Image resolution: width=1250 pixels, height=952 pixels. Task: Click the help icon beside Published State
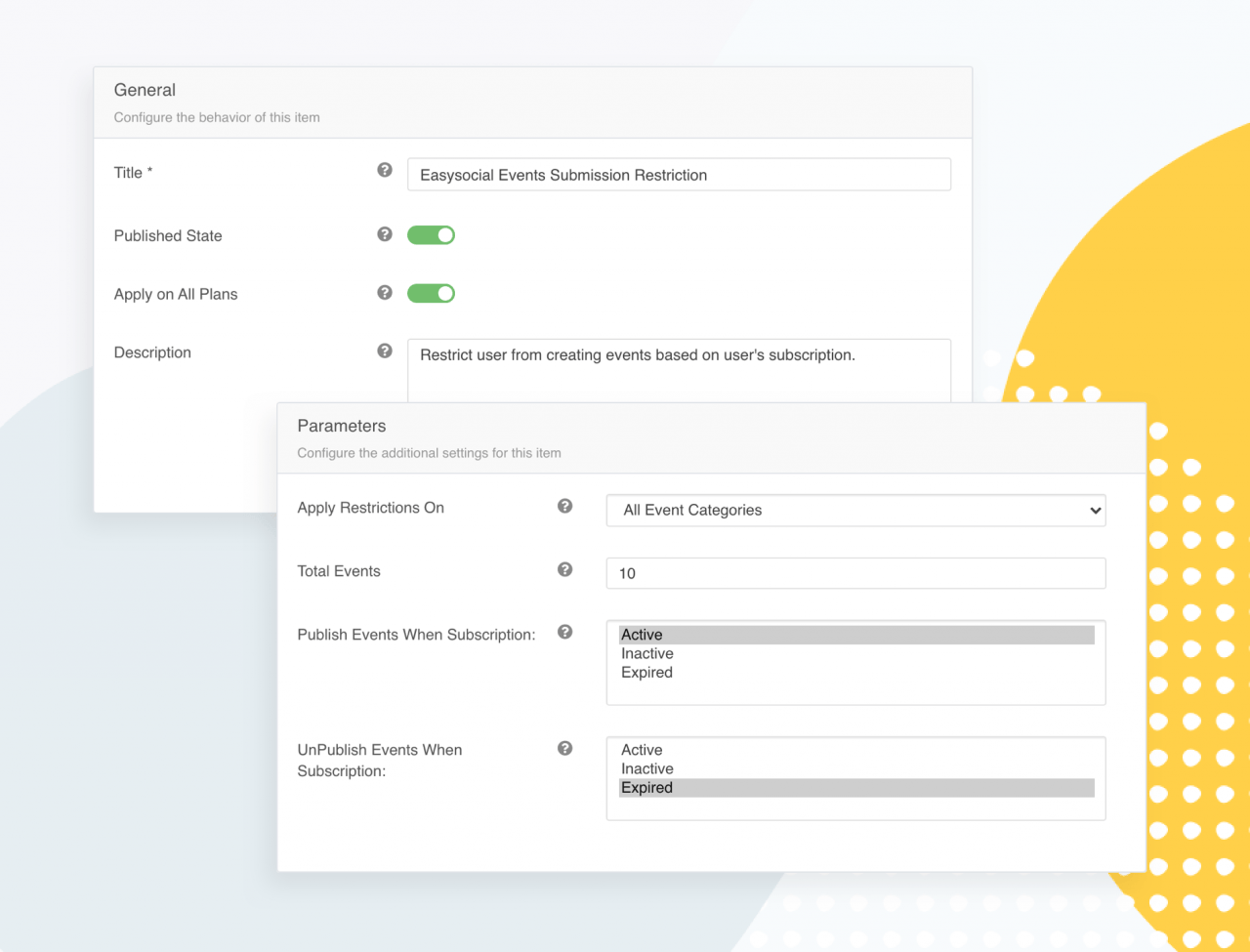385,234
